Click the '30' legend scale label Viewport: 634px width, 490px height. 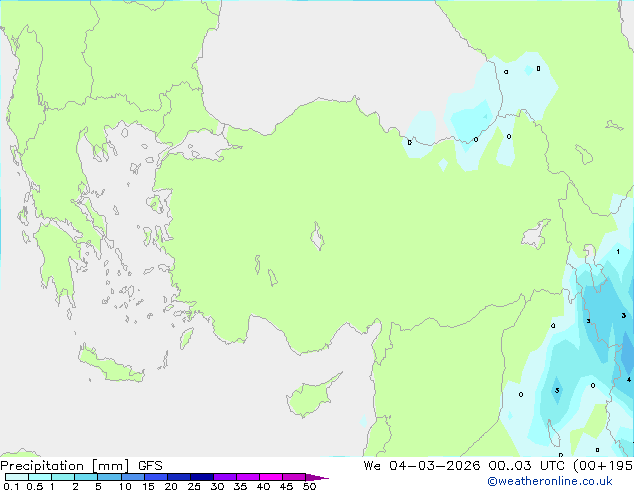(x=217, y=486)
